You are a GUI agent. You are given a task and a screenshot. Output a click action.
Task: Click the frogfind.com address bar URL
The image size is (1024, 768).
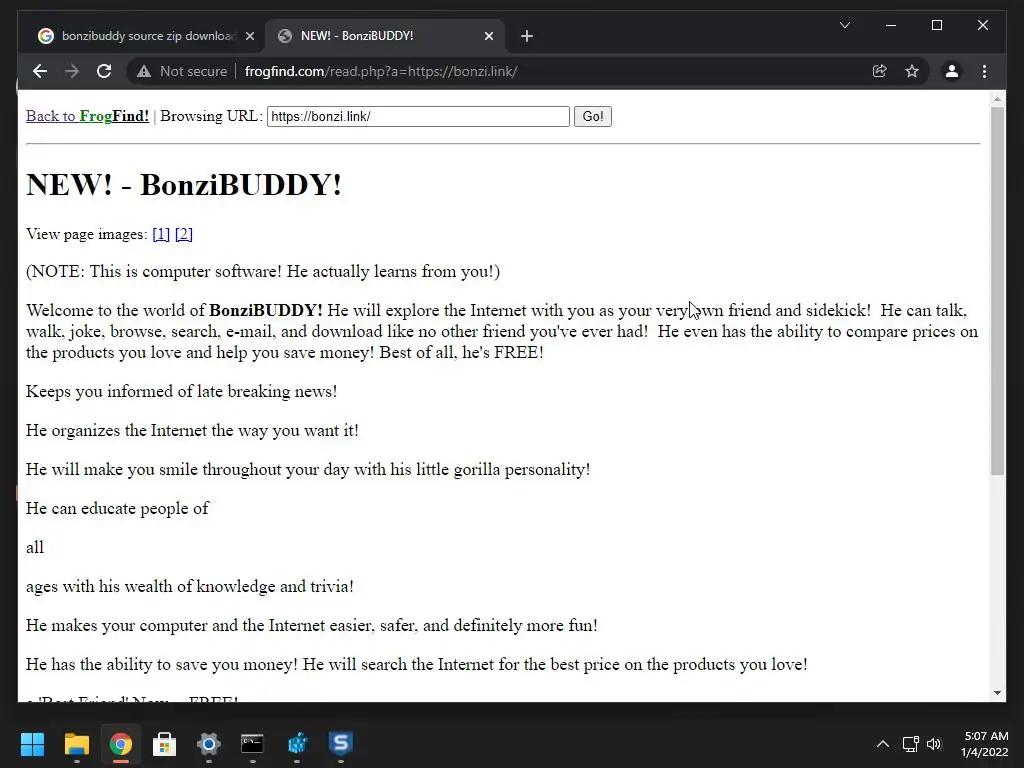coord(381,71)
